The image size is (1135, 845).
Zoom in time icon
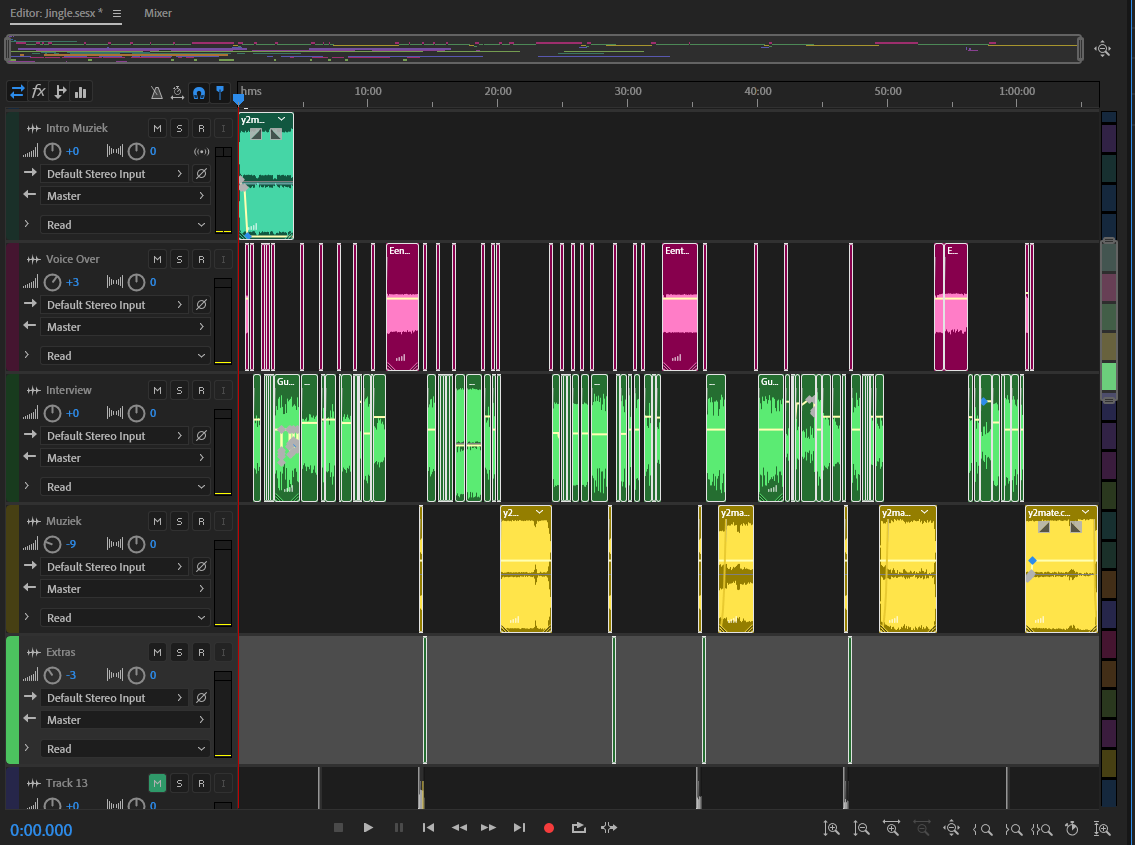(x=892, y=829)
